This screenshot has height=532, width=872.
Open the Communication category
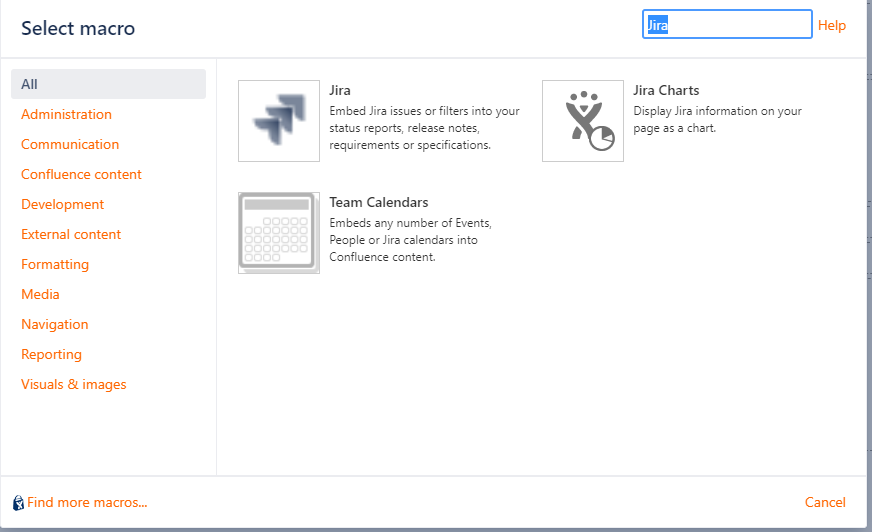point(70,144)
